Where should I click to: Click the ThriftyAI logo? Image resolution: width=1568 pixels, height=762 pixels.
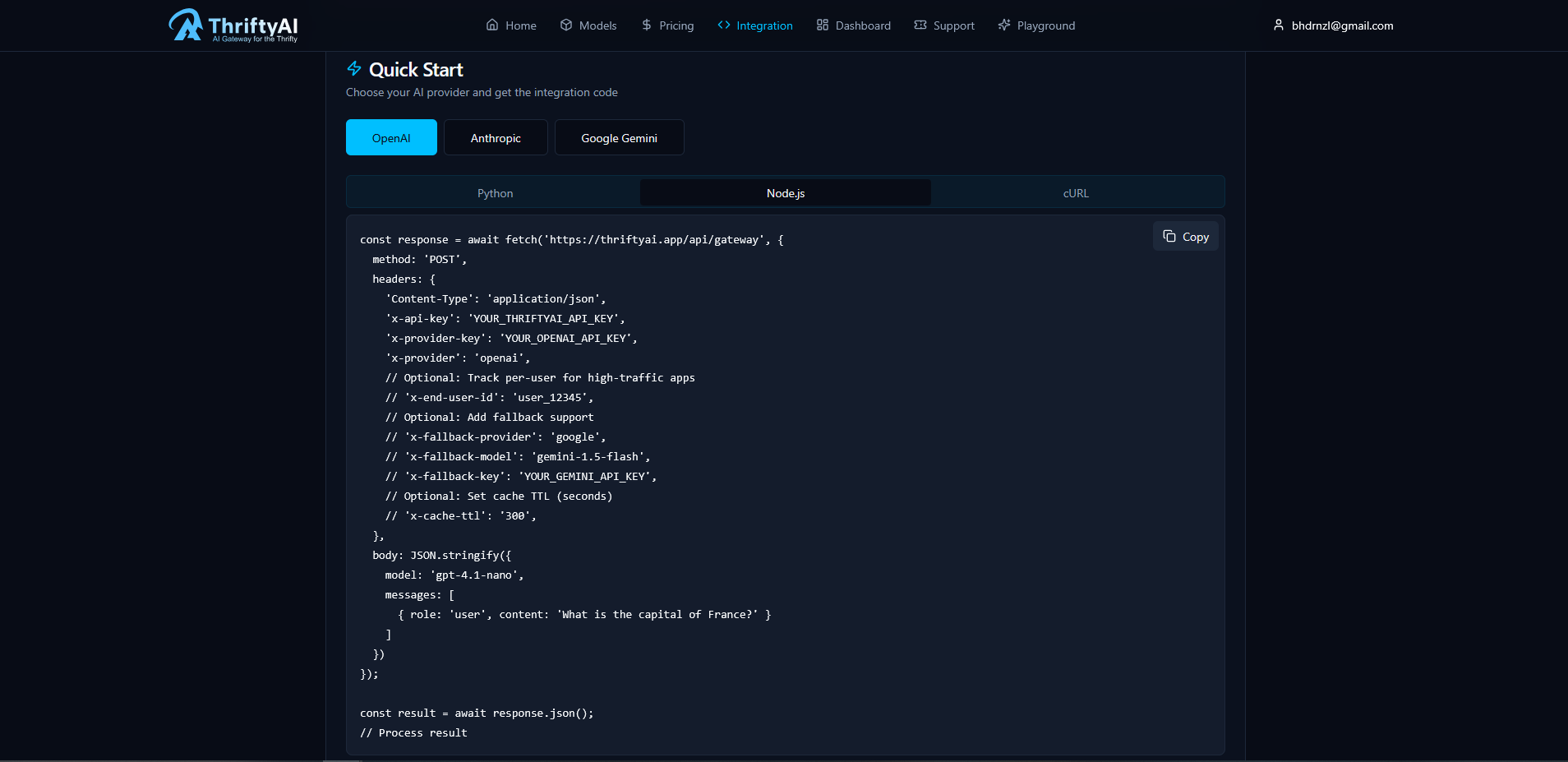[233, 25]
